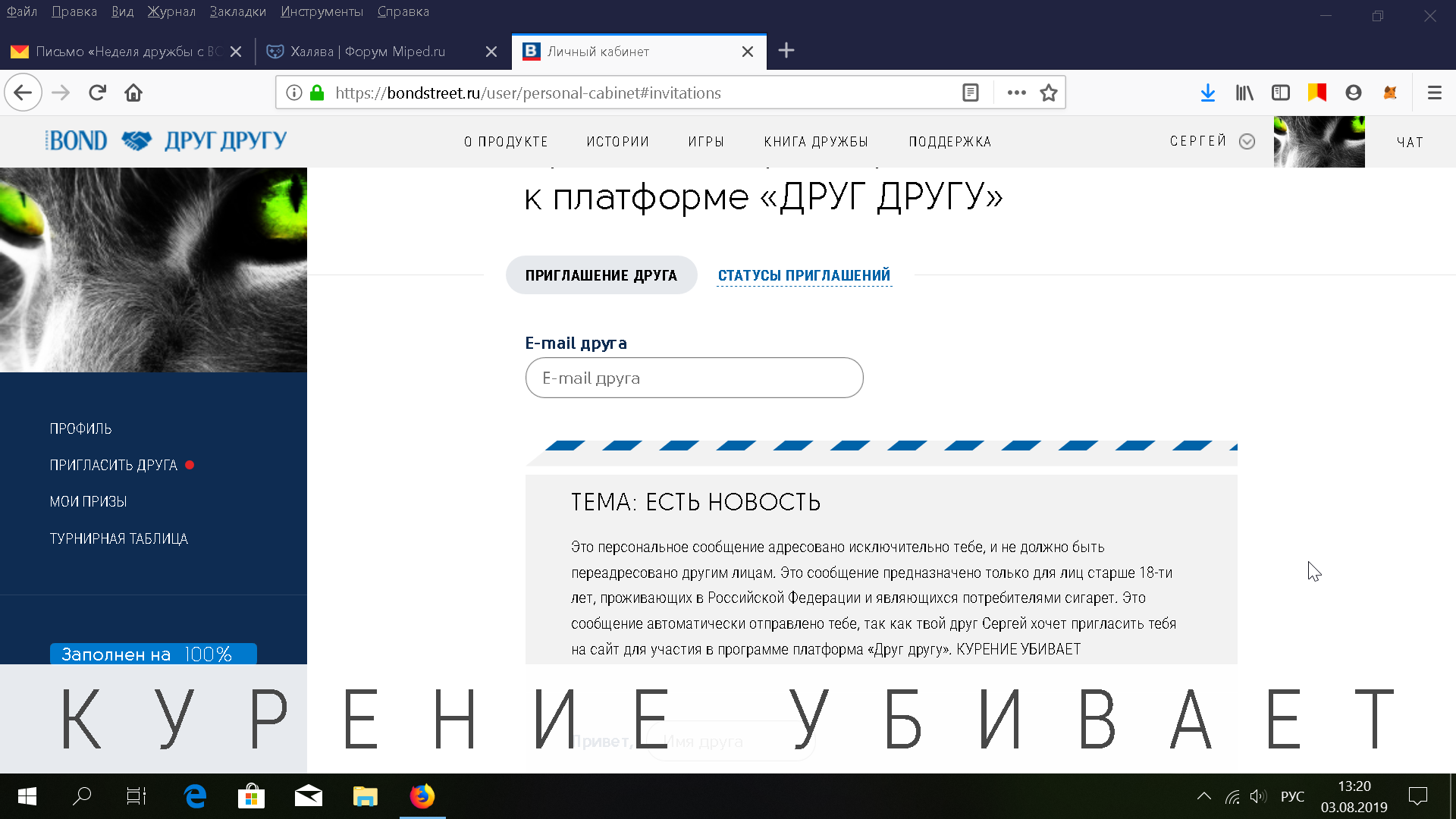Close the Gmail letter tab

click(x=236, y=52)
